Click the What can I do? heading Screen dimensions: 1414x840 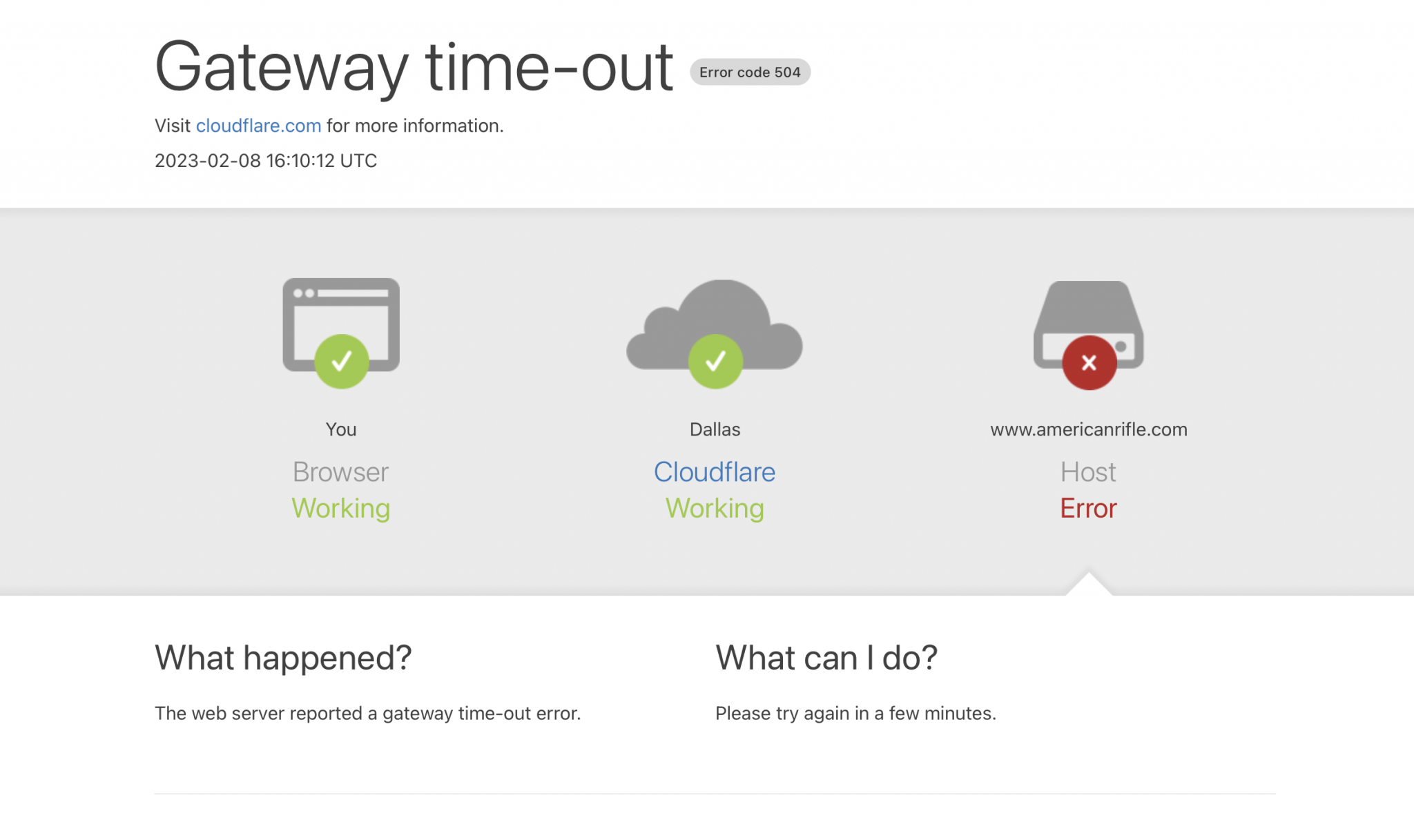pyautogui.click(x=826, y=658)
